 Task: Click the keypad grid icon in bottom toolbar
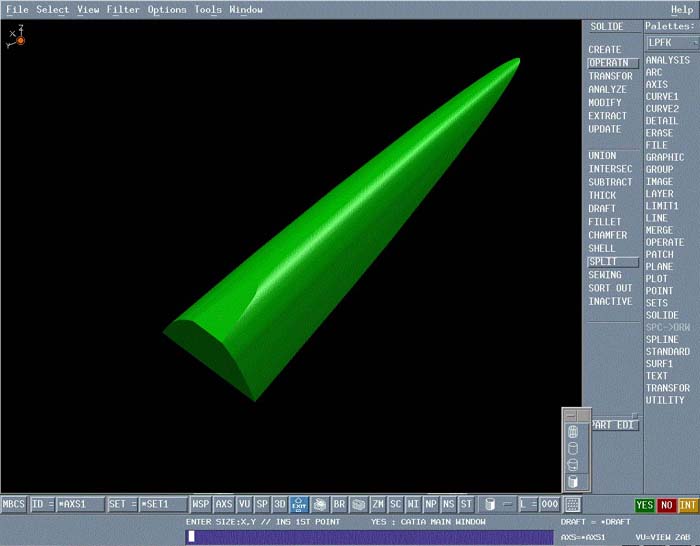pyautogui.click(x=572, y=505)
